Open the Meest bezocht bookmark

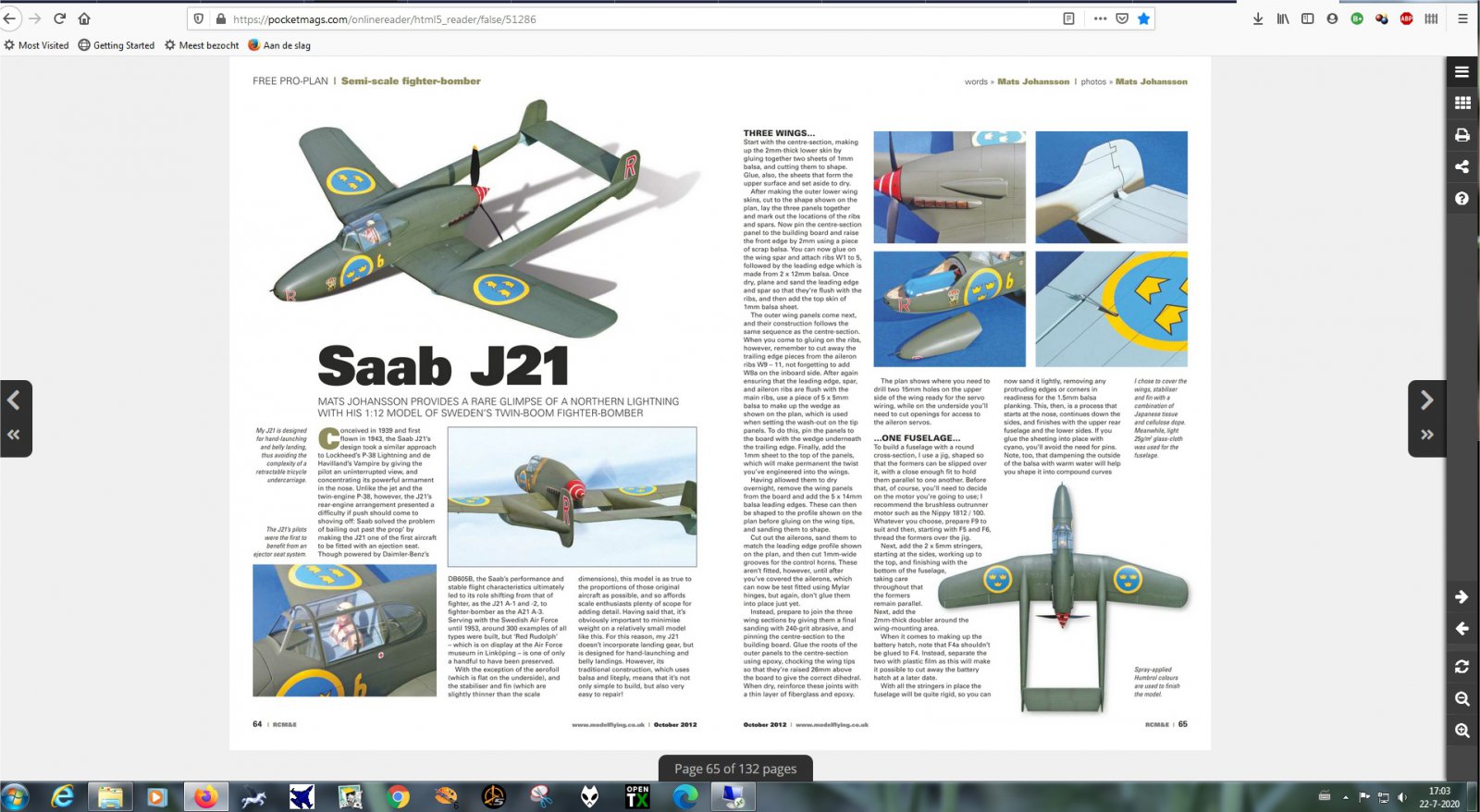coord(202,45)
